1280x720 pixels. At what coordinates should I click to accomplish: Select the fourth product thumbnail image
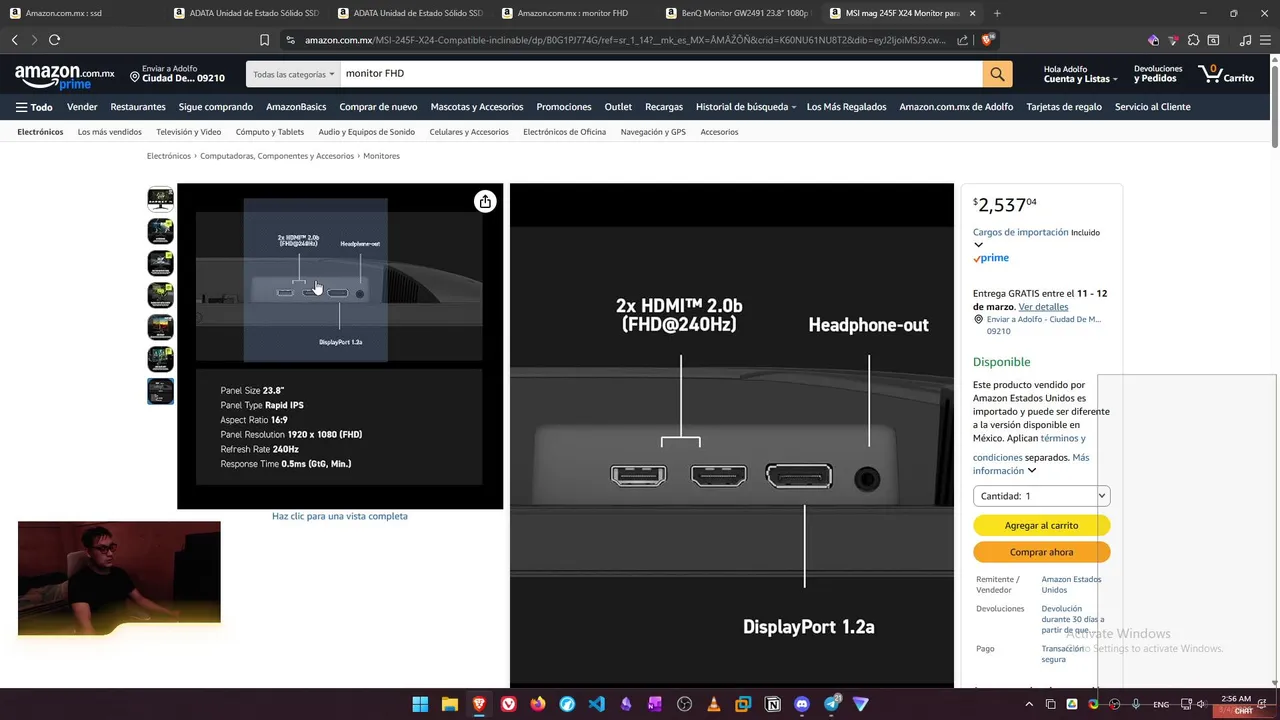coord(160,295)
